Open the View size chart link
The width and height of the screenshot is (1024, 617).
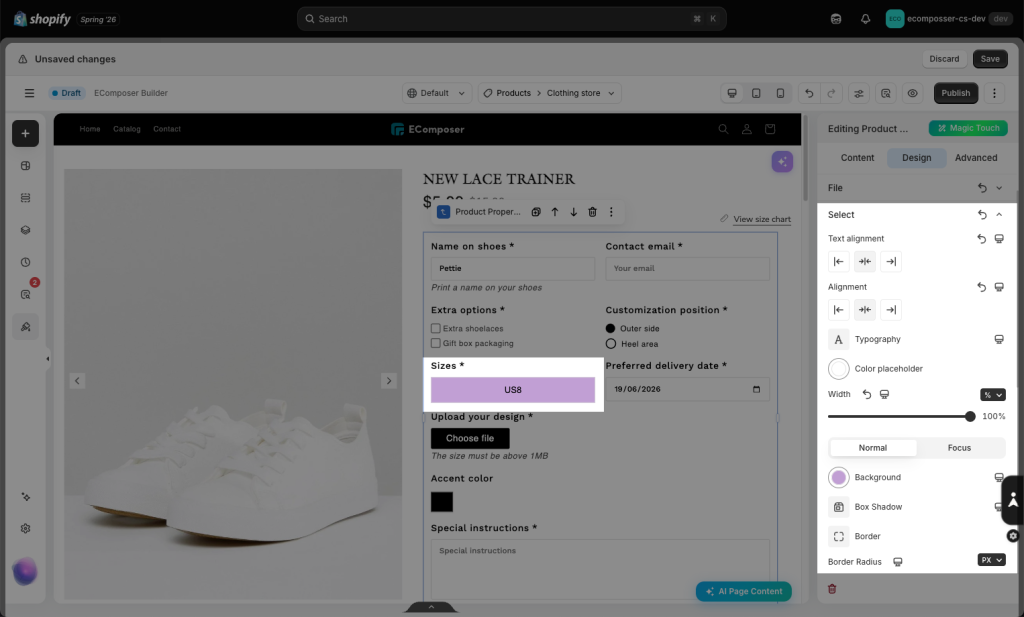[761, 219]
